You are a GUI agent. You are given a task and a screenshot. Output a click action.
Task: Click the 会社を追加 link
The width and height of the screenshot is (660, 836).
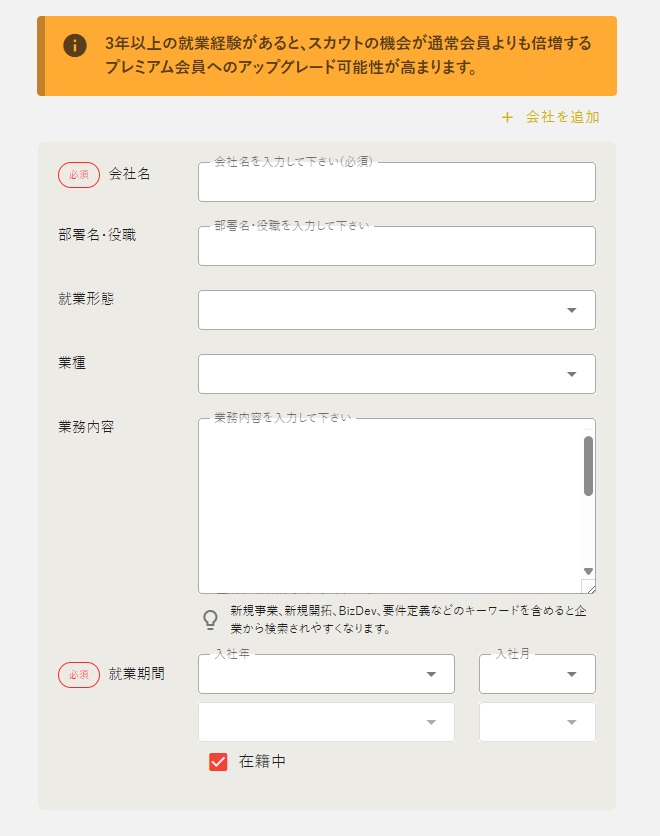pos(562,117)
